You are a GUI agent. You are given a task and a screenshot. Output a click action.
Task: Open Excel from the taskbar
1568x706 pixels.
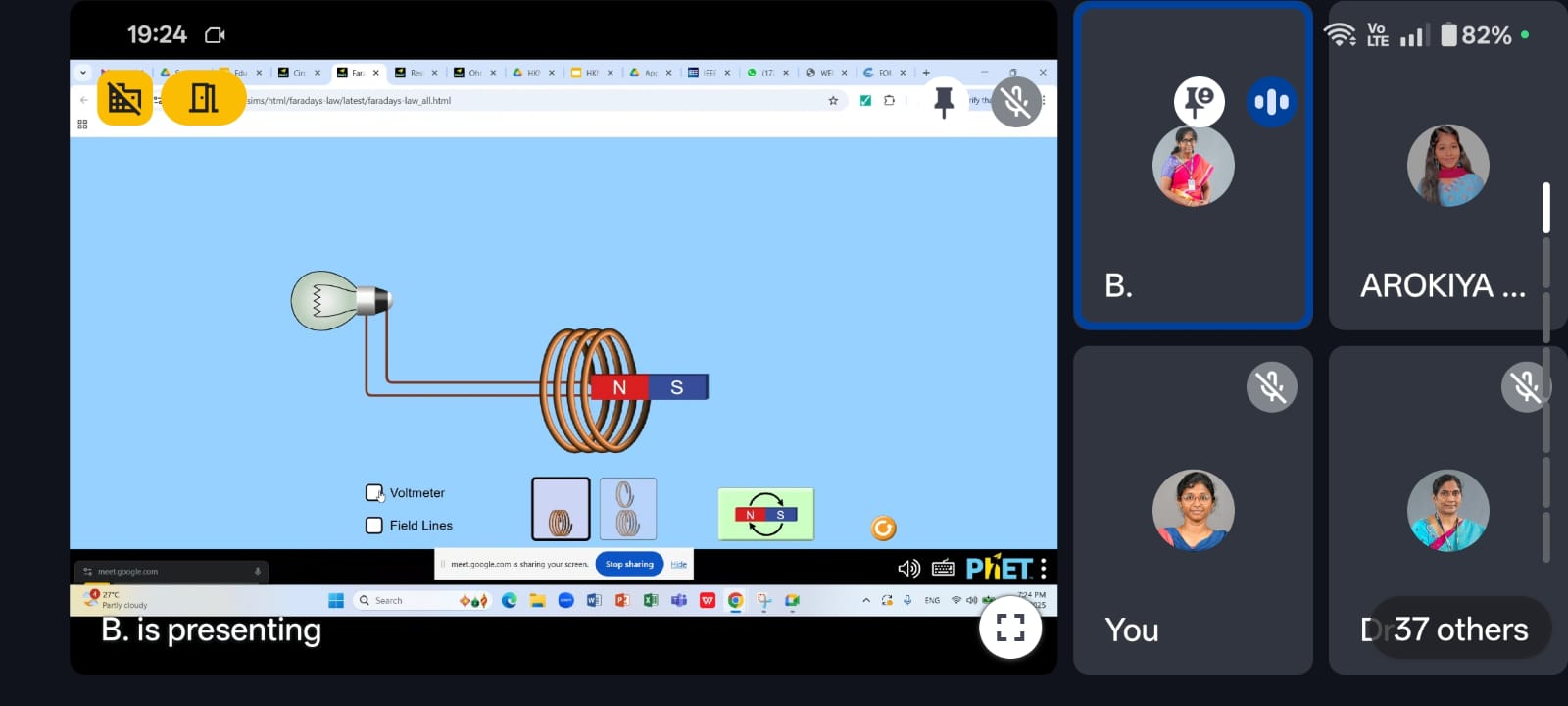pos(650,600)
